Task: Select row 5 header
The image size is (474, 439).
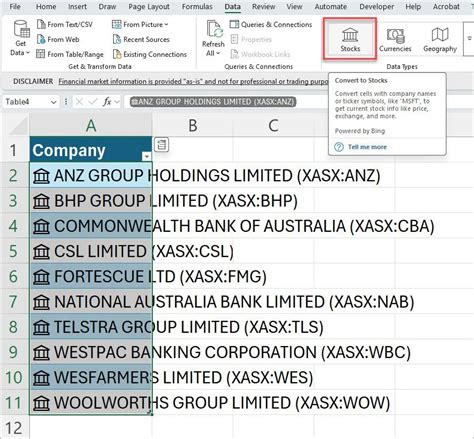Action: point(14,251)
